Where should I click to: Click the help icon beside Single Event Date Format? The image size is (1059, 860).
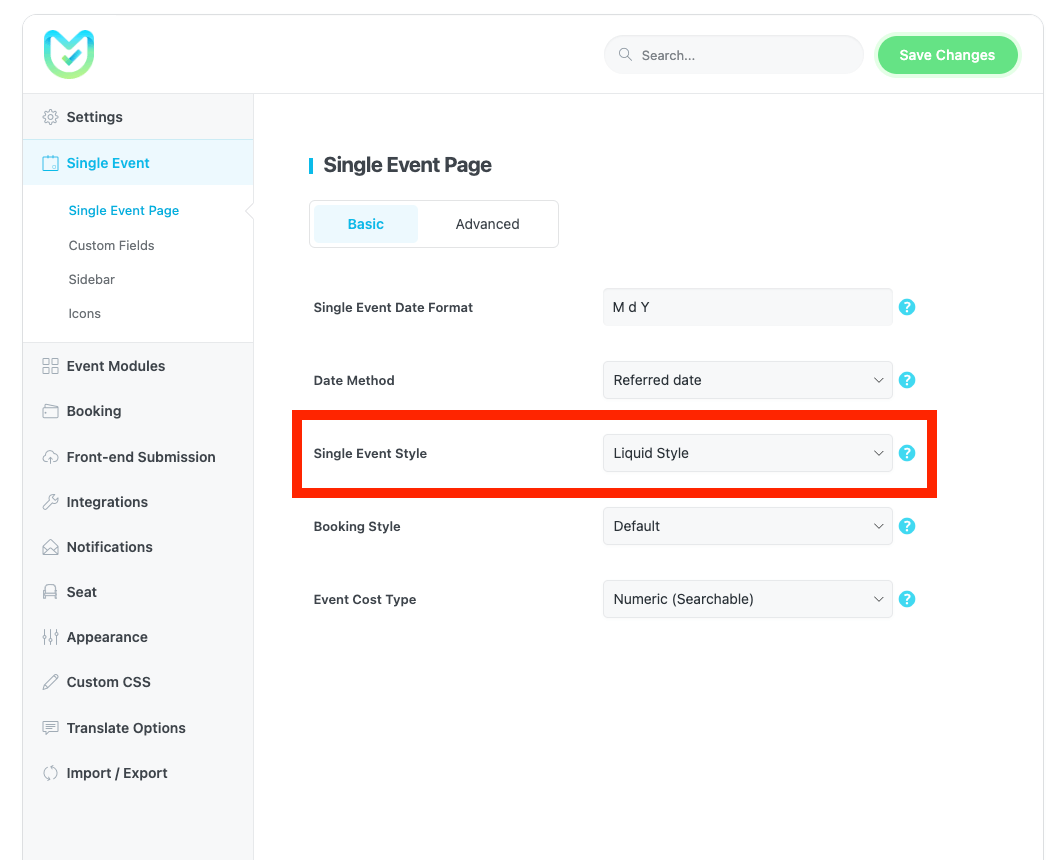(x=907, y=307)
